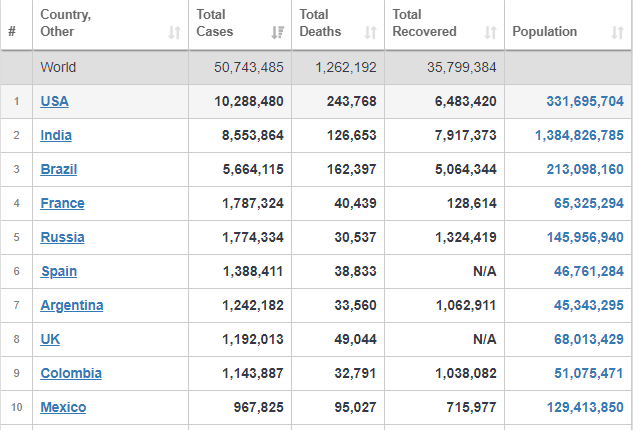This screenshot has height=430, width=634.
Task: Open the Mexico country link
Action: click(x=63, y=407)
